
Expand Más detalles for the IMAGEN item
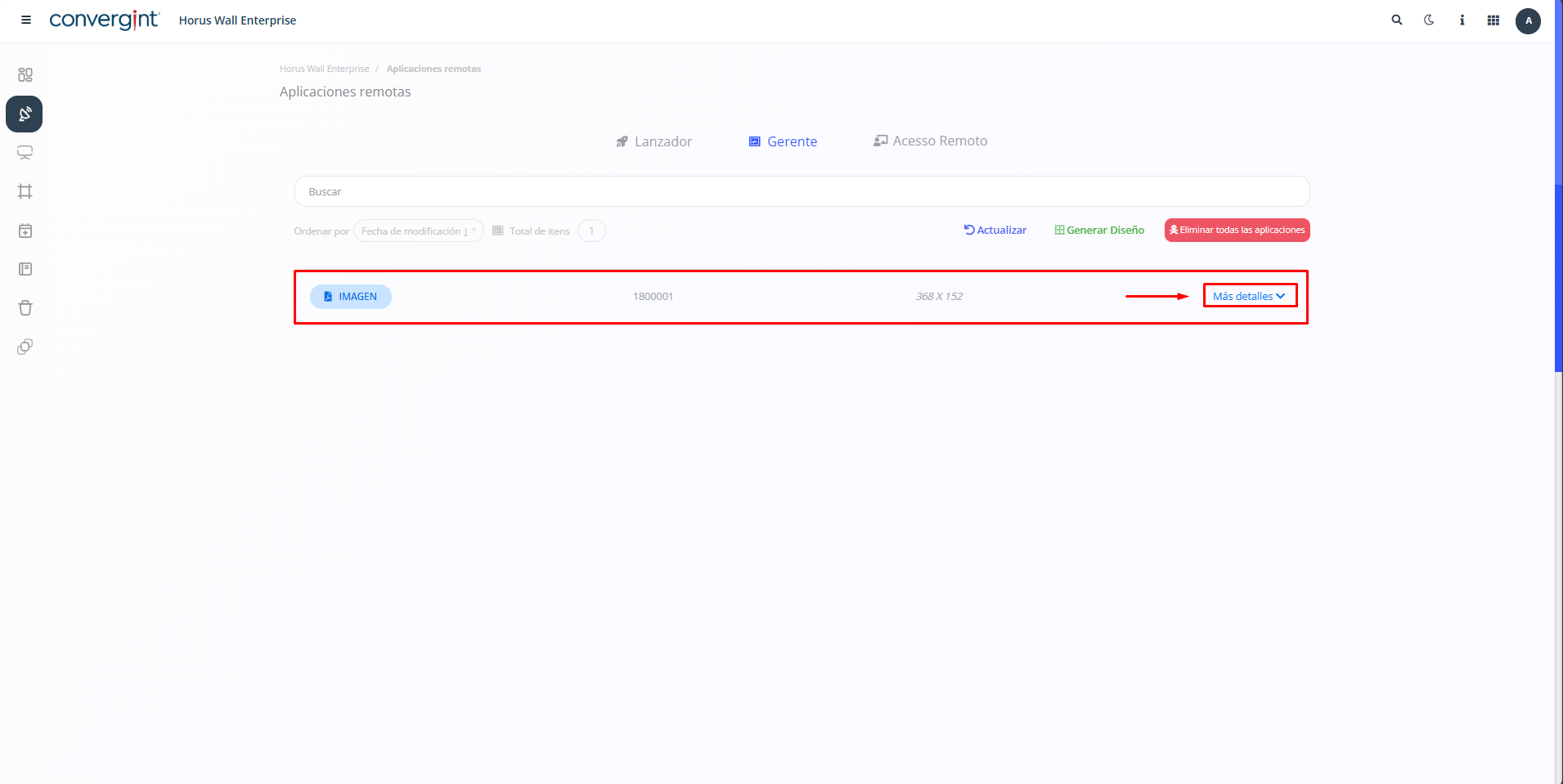pos(1249,296)
